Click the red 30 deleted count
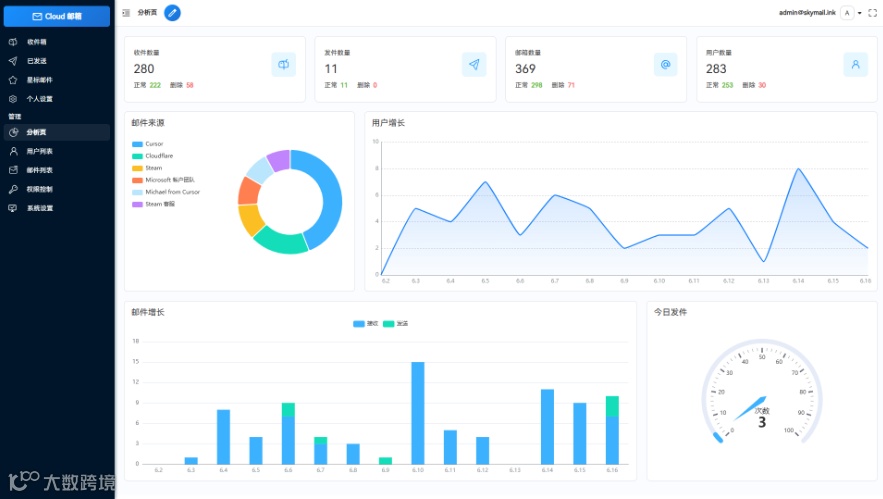883x499 pixels. click(x=762, y=85)
